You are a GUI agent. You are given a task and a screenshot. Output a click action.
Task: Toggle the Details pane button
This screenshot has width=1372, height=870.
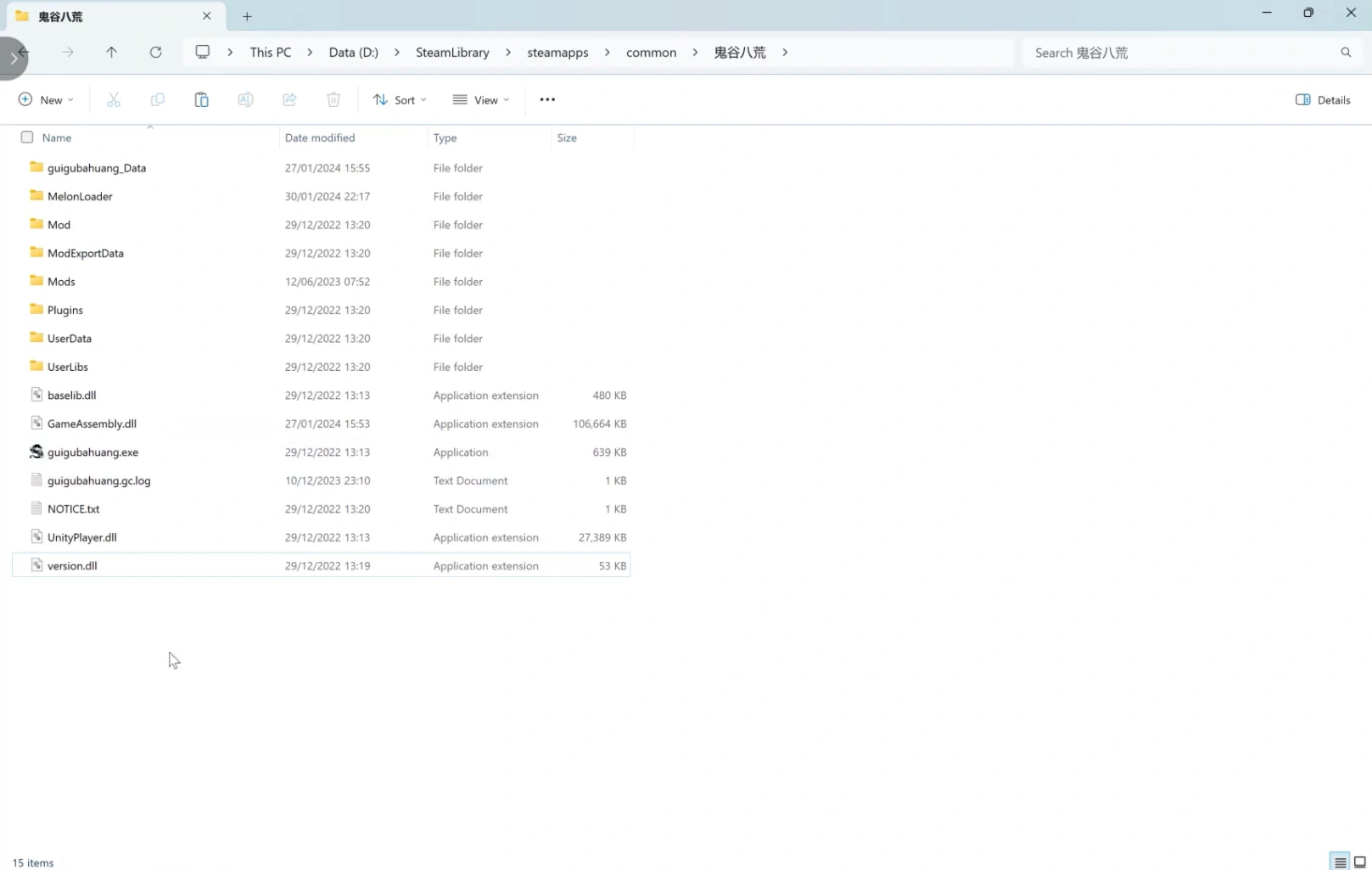coord(1323,100)
